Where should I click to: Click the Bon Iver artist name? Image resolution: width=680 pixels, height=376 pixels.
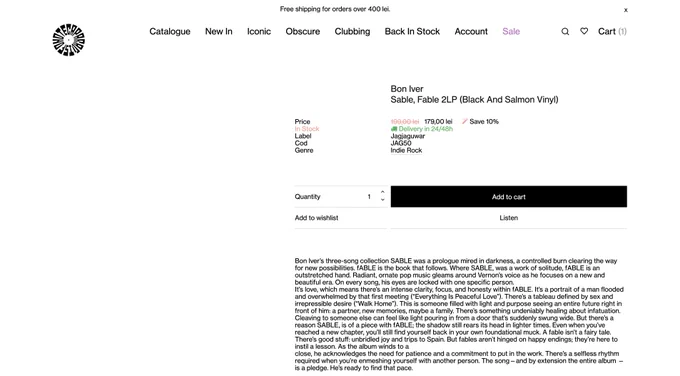407,88
